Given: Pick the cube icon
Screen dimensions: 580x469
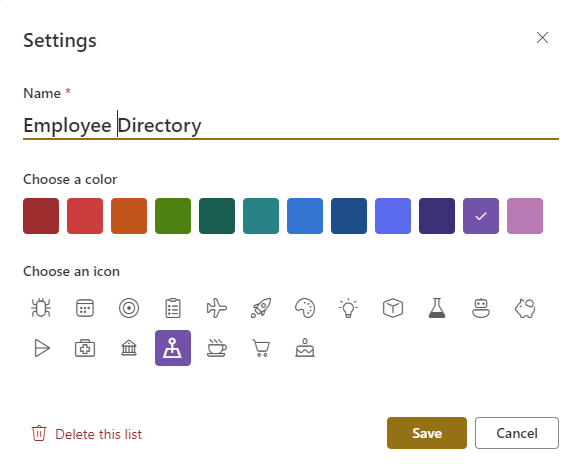Looking at the screenshot, I should (393, 308).
